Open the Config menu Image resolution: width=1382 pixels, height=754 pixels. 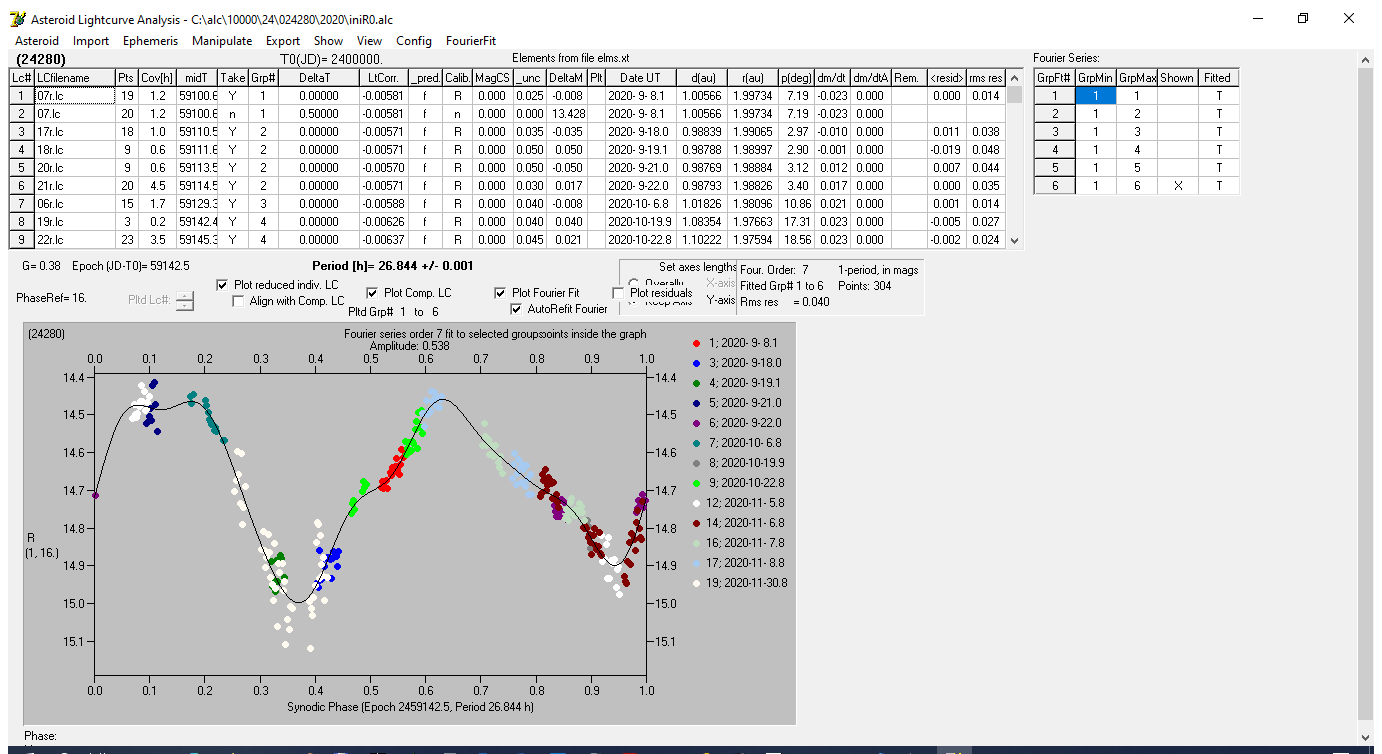point(414,41)
